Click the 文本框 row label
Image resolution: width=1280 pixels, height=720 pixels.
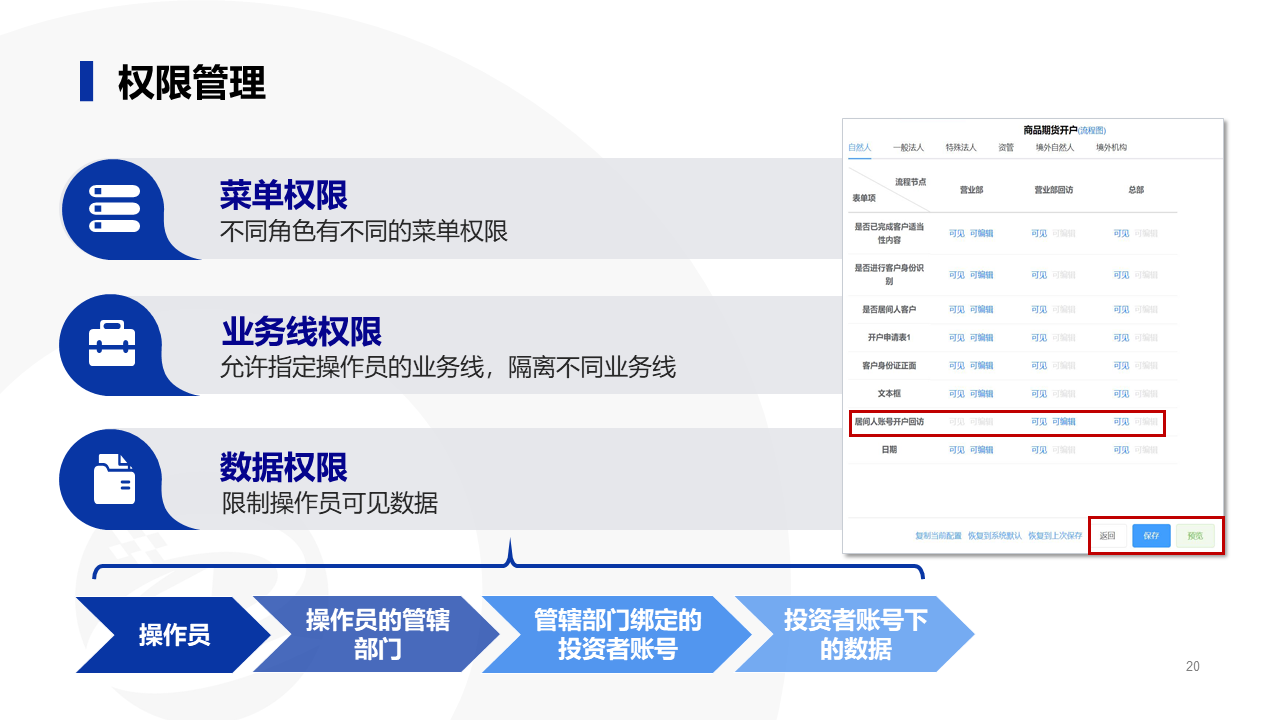[889, 393]
